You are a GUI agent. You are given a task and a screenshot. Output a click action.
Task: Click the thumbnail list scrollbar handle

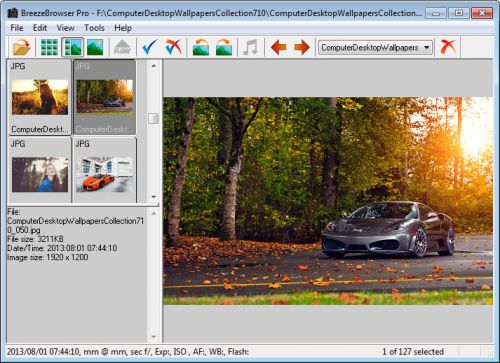[x=153, y=118]
